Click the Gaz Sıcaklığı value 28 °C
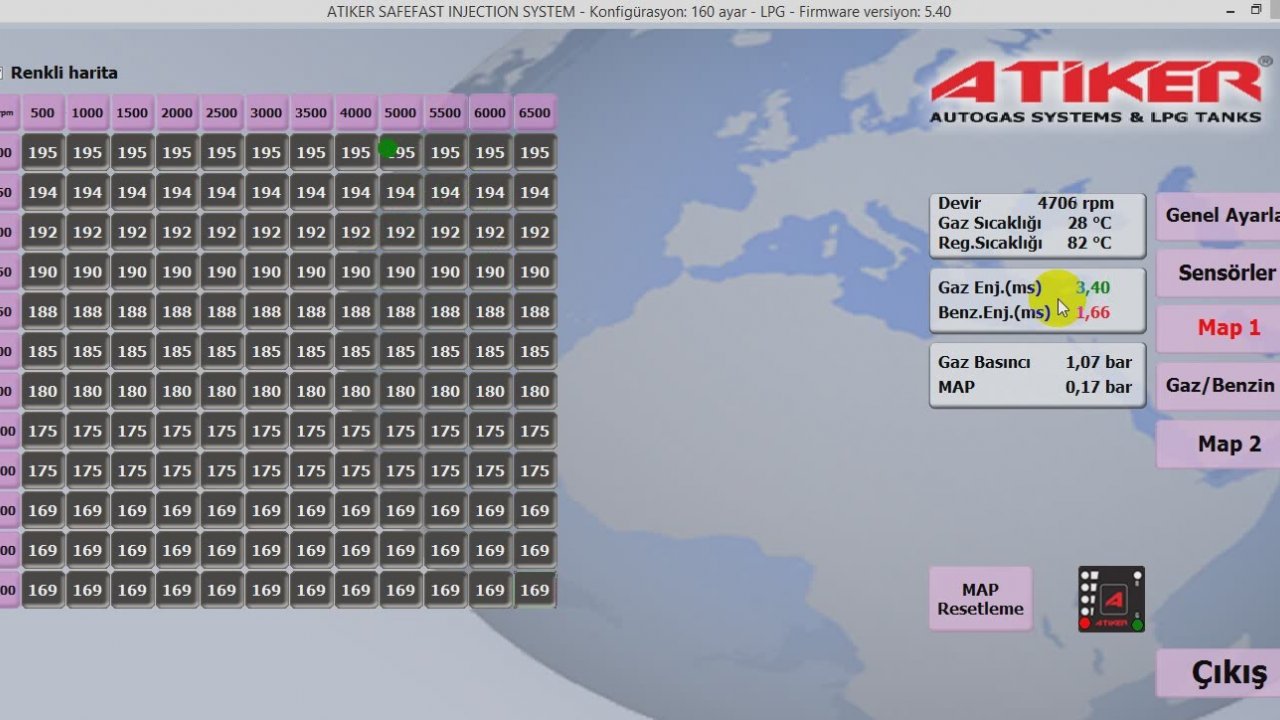This screenshot has height=720, width=1280. (x=1089, y=223)
